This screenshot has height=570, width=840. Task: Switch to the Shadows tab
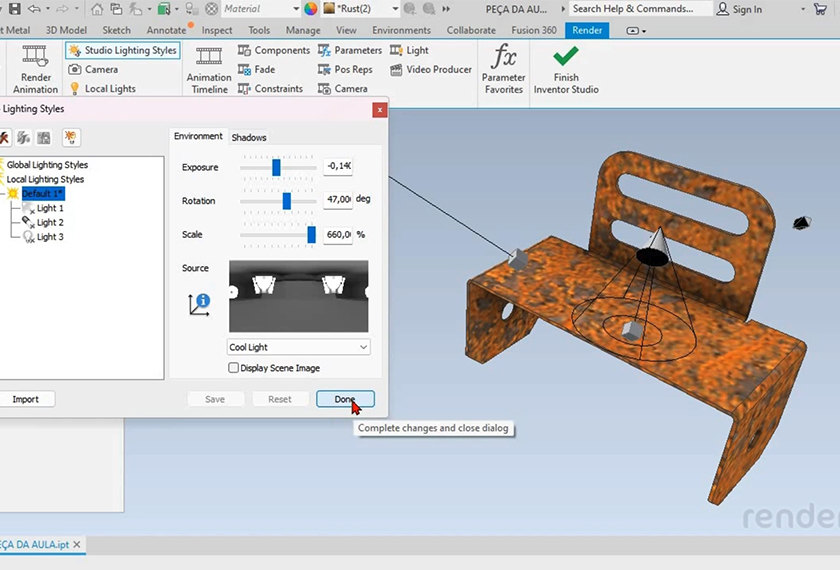(x=249, y=137)
